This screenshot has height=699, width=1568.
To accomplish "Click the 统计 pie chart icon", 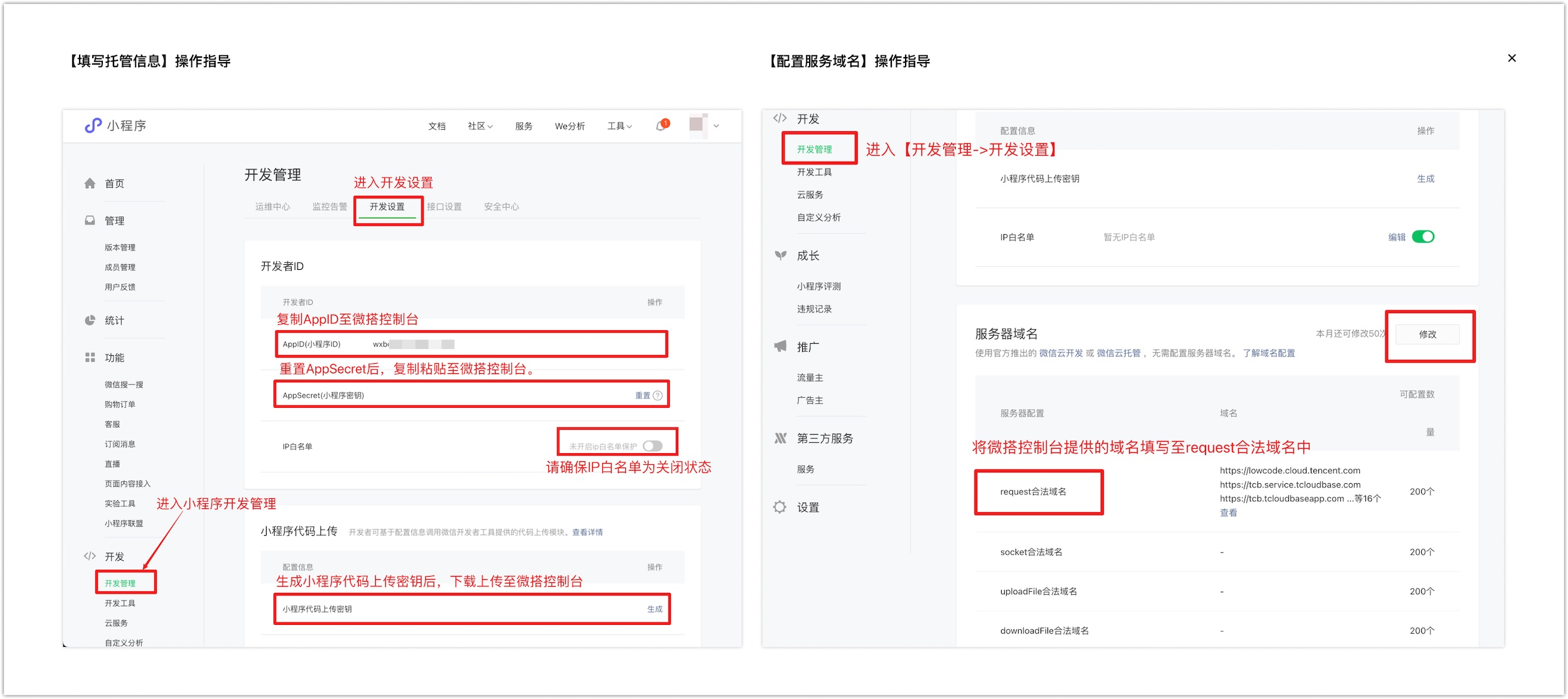I will (90, 320).
